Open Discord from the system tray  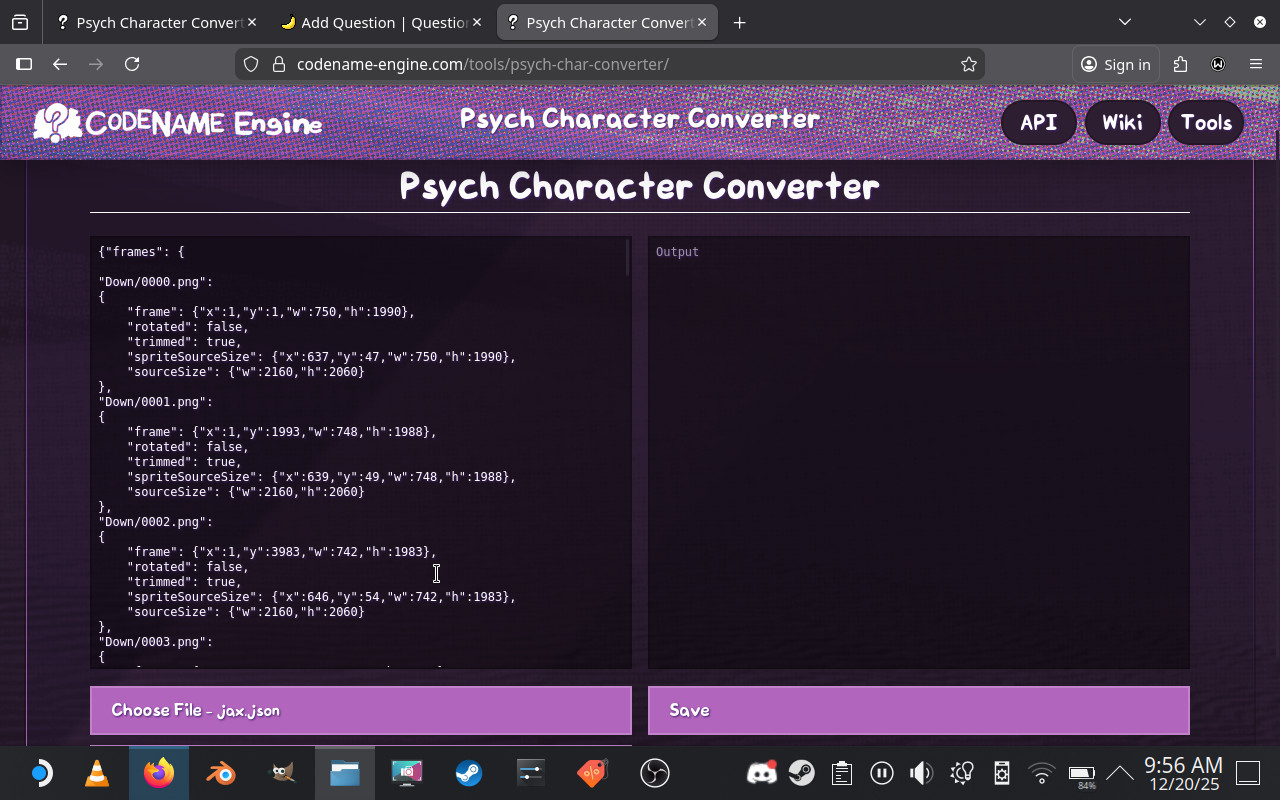click(762, 773)
